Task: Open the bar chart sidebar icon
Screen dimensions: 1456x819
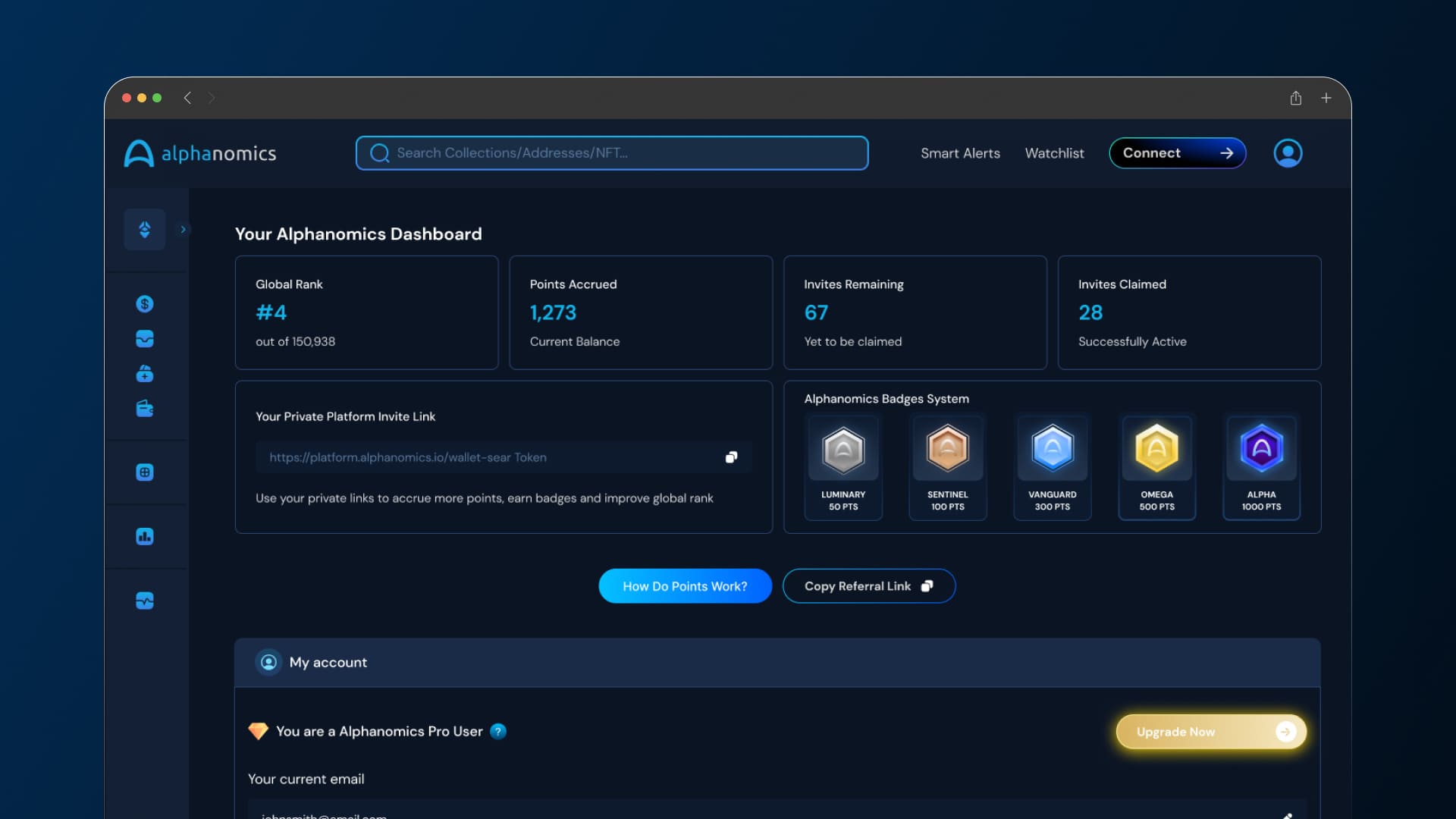Action: click(145, 537)
